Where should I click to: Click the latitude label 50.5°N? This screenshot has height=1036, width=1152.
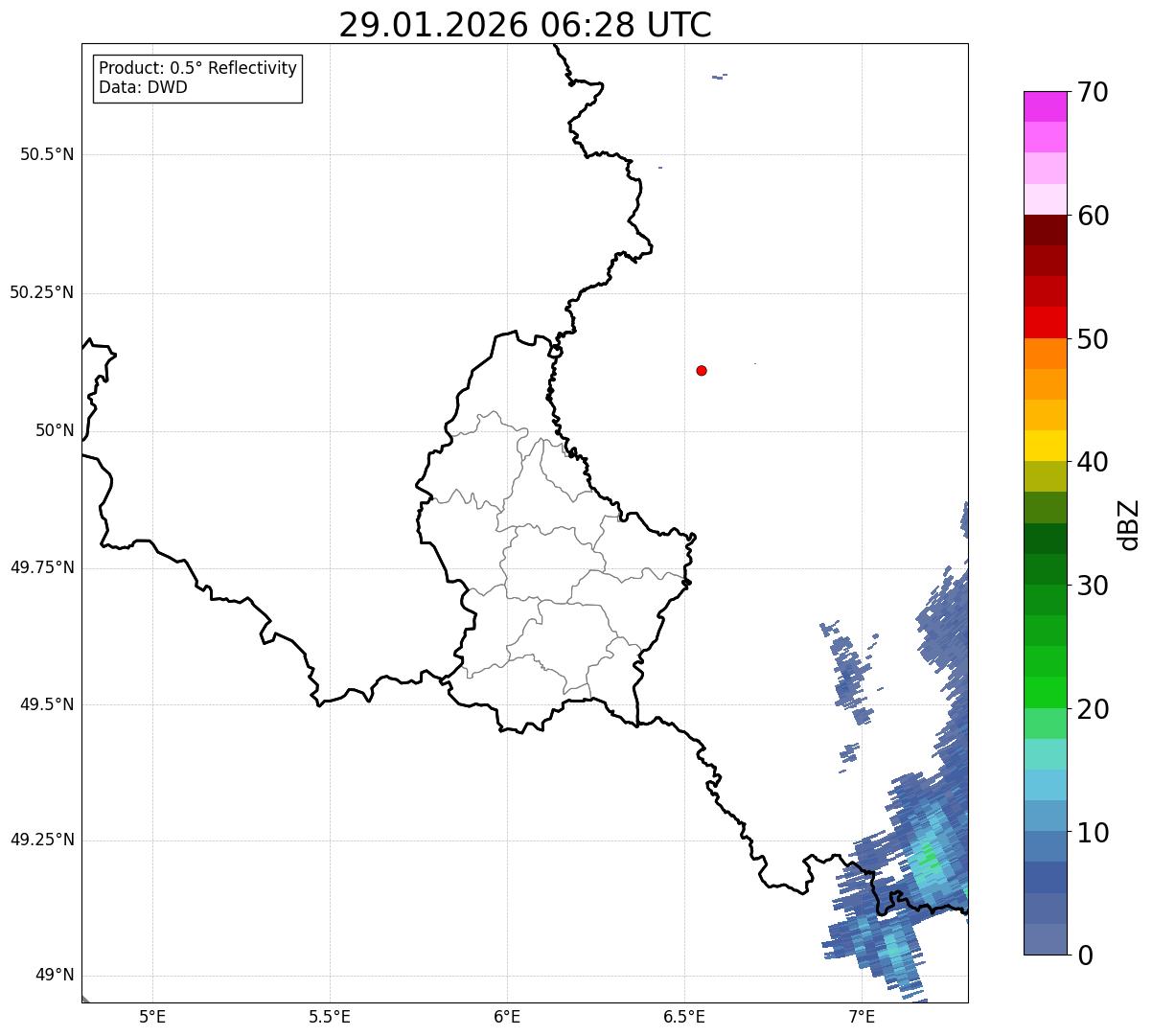coord(47,154)
